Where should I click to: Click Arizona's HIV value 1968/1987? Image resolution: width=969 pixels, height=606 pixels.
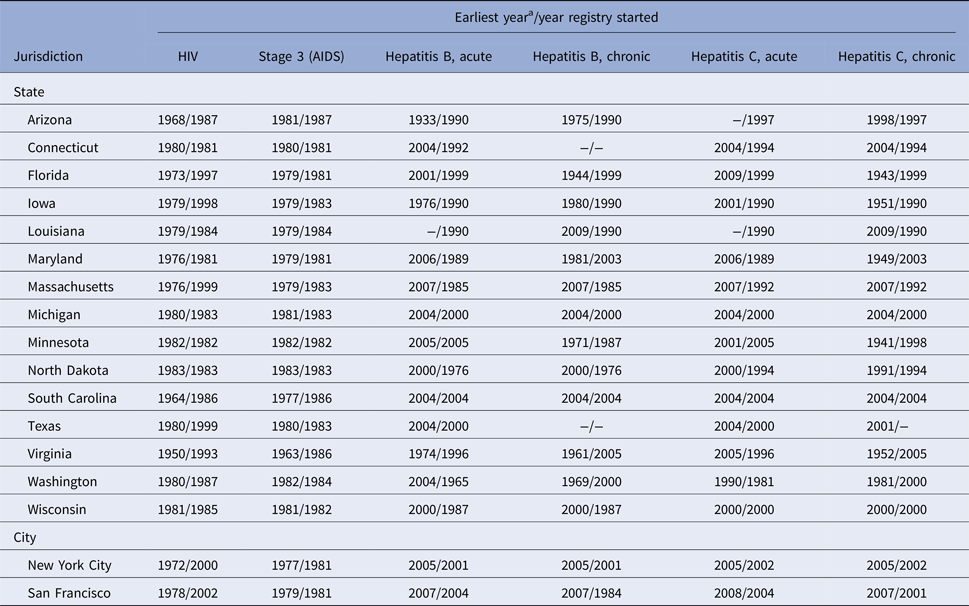click(187, 120)
